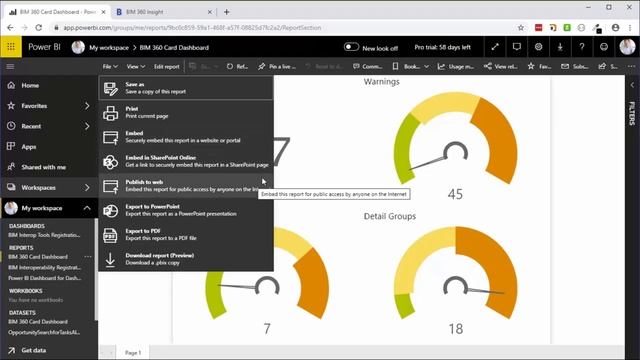The image size is (640, 360).
Task: Open BIM 360 Card Dashboard dataset
Action: pos(38,322)
